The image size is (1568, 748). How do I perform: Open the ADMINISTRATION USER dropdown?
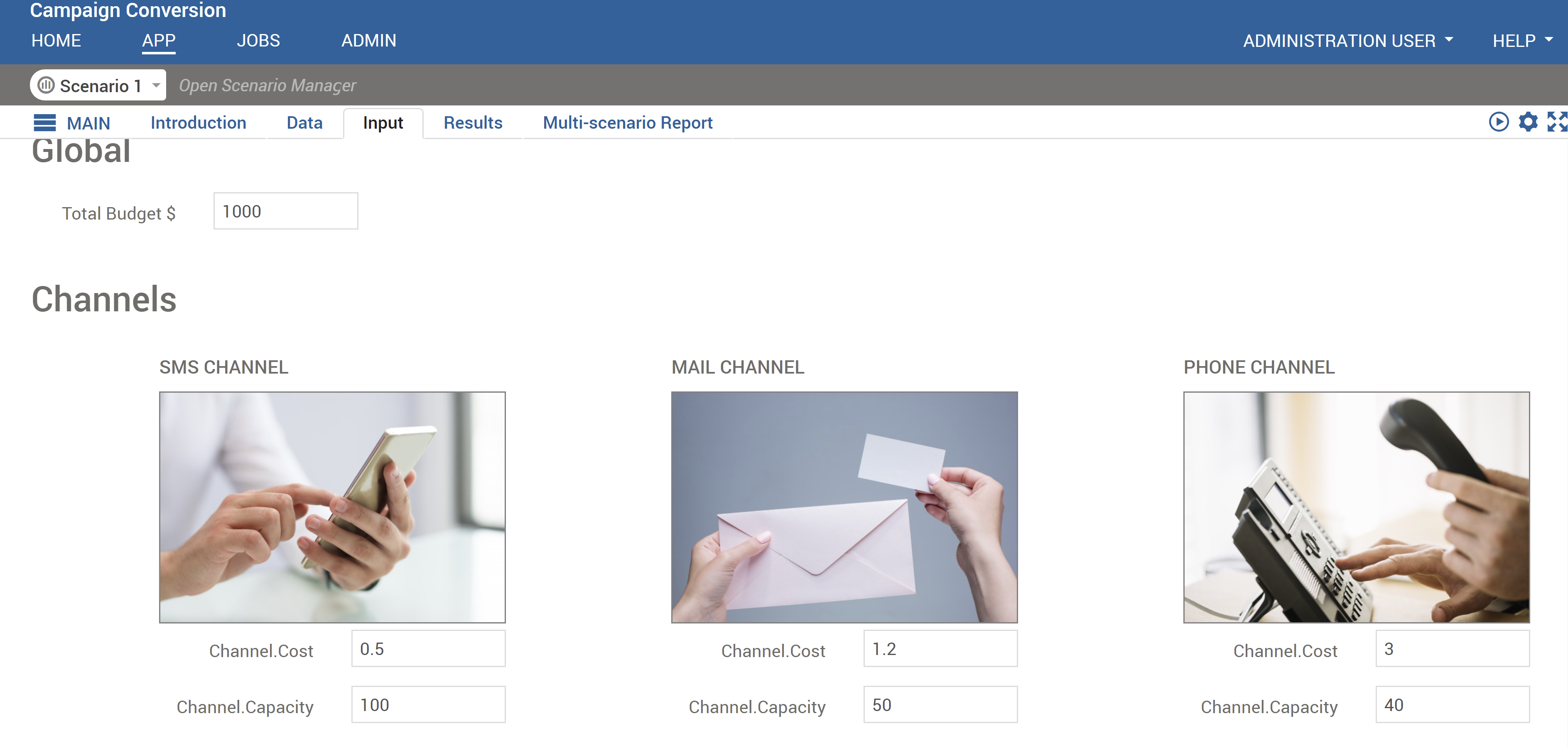pos(1348,41)
